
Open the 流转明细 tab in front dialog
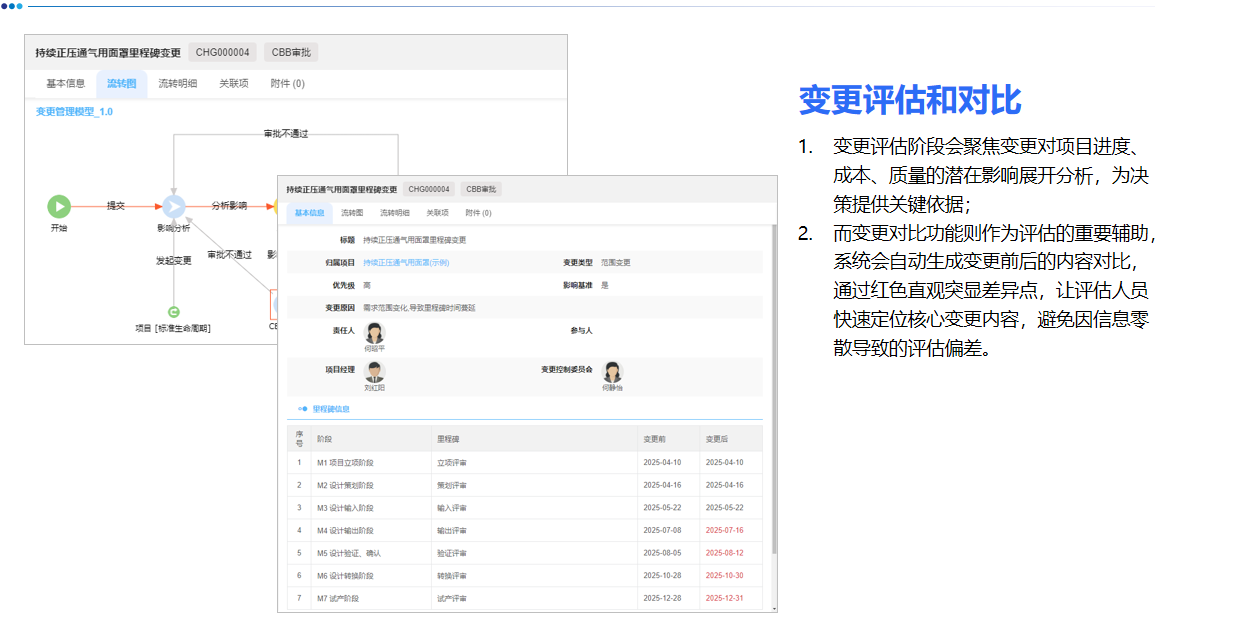coord(393,212)
